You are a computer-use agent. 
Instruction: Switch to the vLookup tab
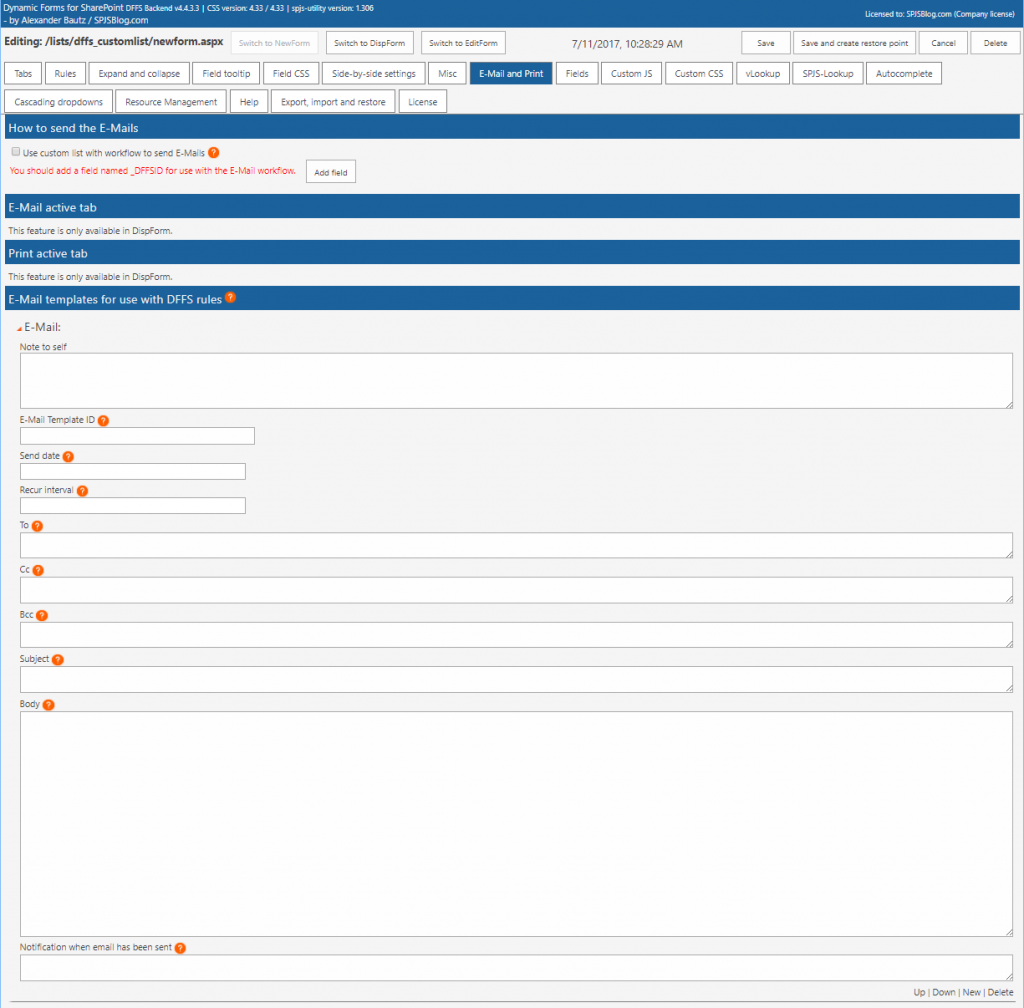(763, 74)
